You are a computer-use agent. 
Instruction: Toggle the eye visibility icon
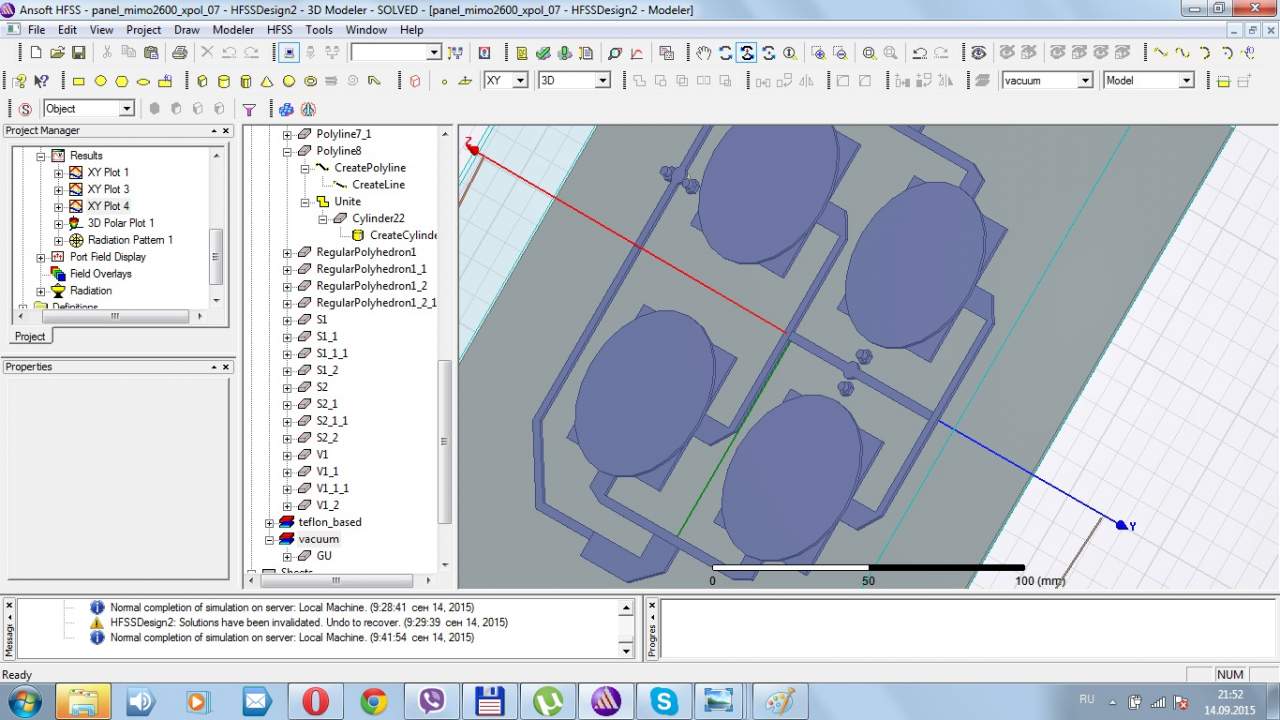point(978,53)
